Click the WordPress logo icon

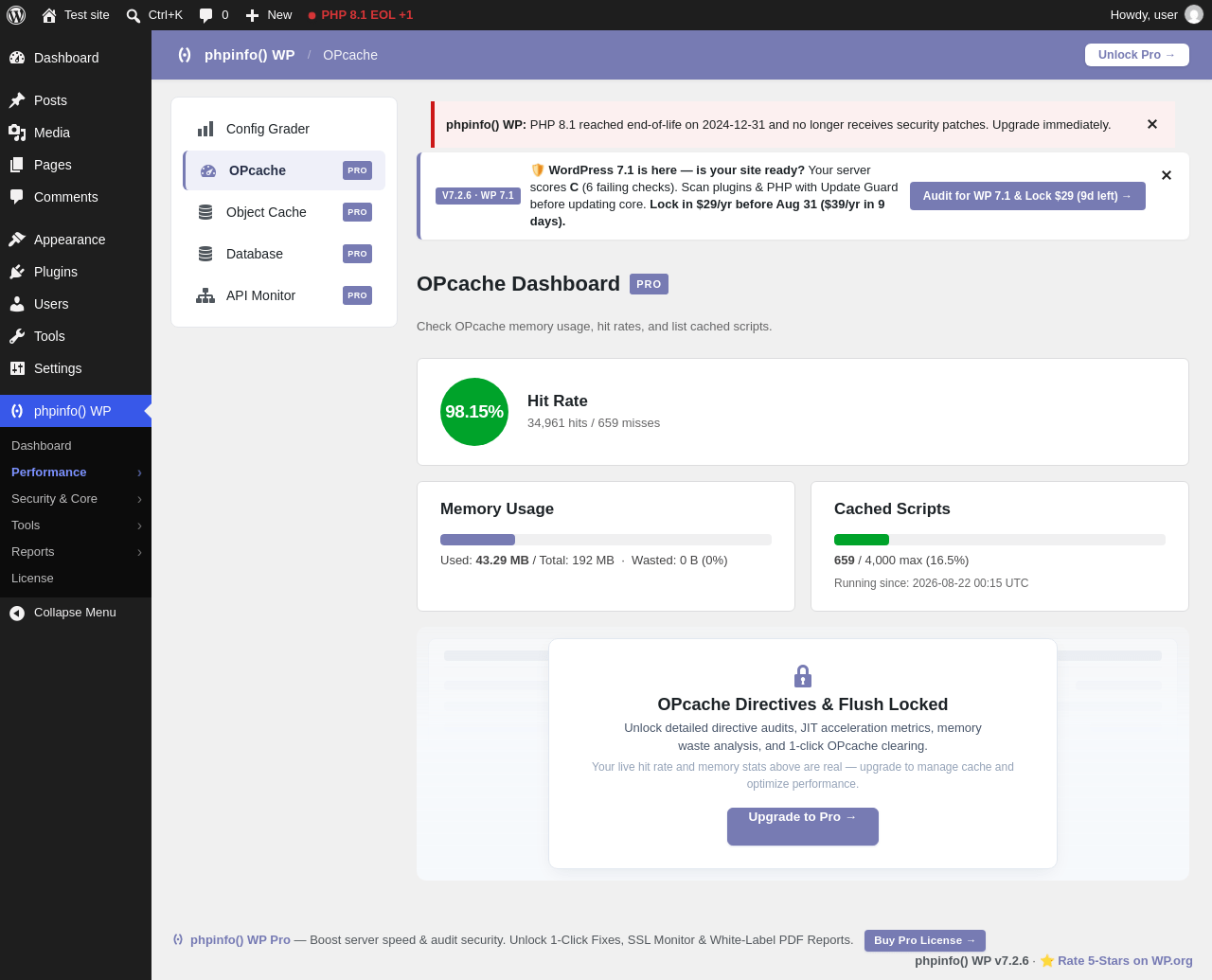(16, 15)
